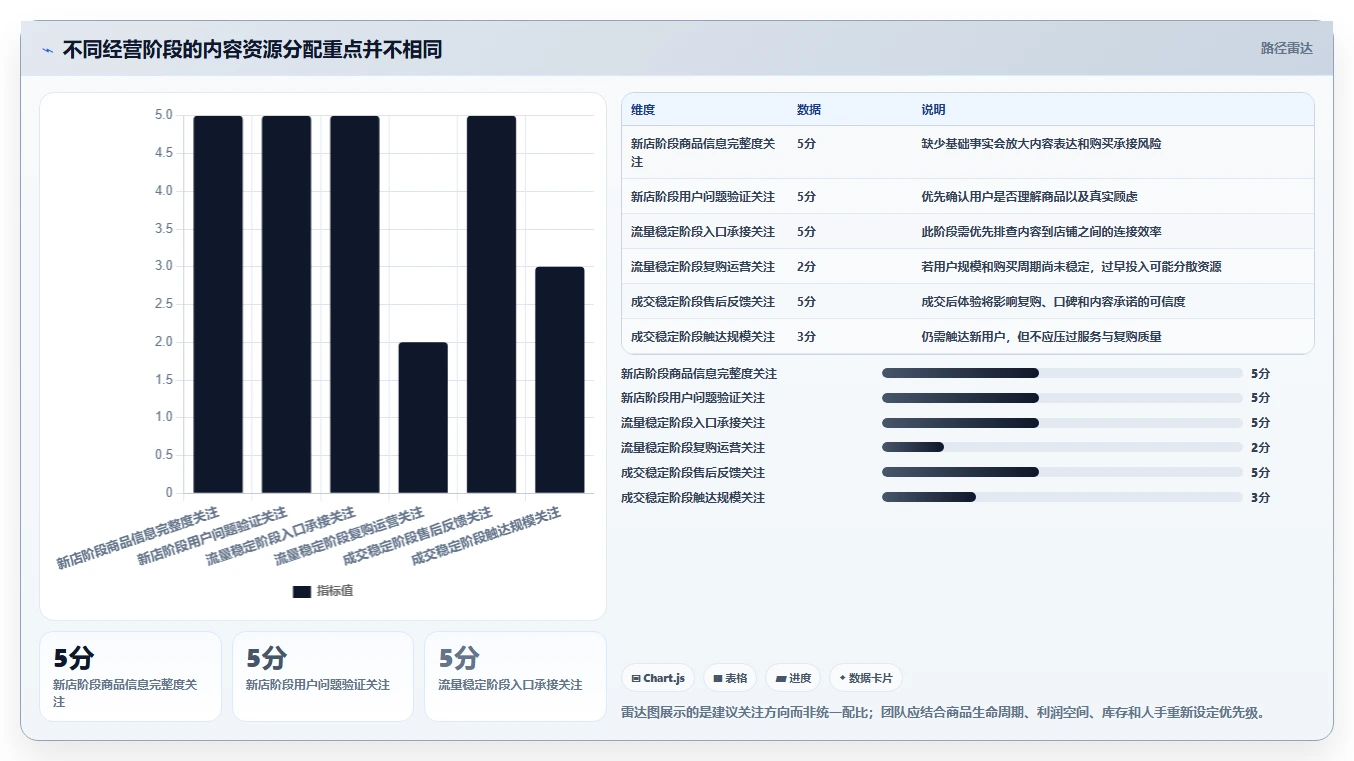Click the heading 不同经营阶段的内容资源分配重点并不相同
The width and height of the screenshot is (1354, 761).
(x=252, y=49)
